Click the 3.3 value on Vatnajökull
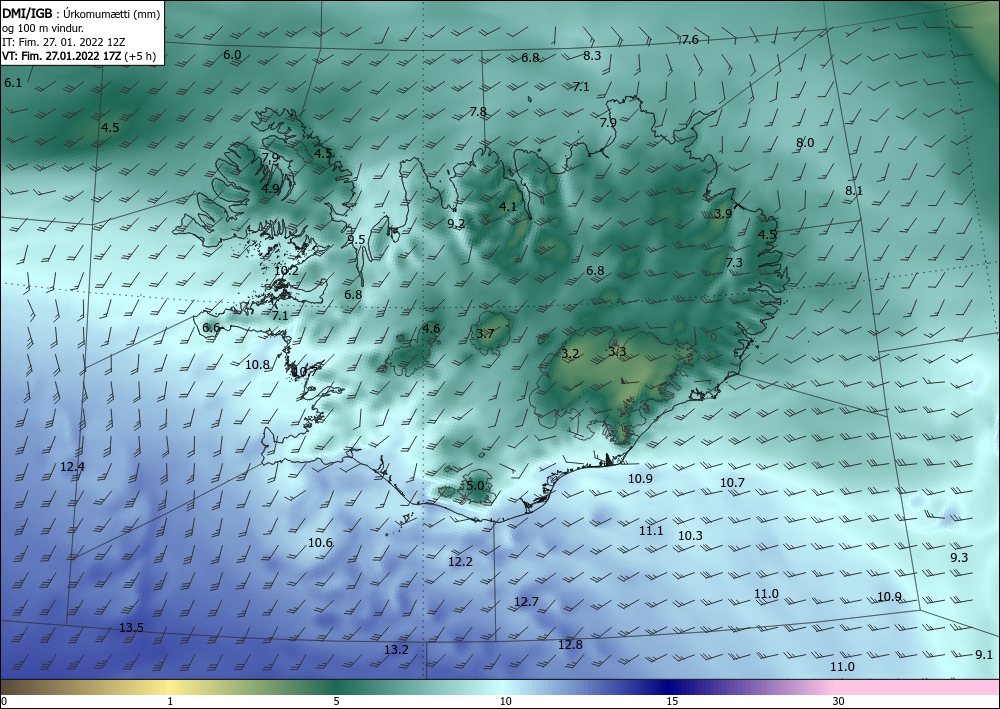Viewport: 1000px width, 709px height. 617,351
